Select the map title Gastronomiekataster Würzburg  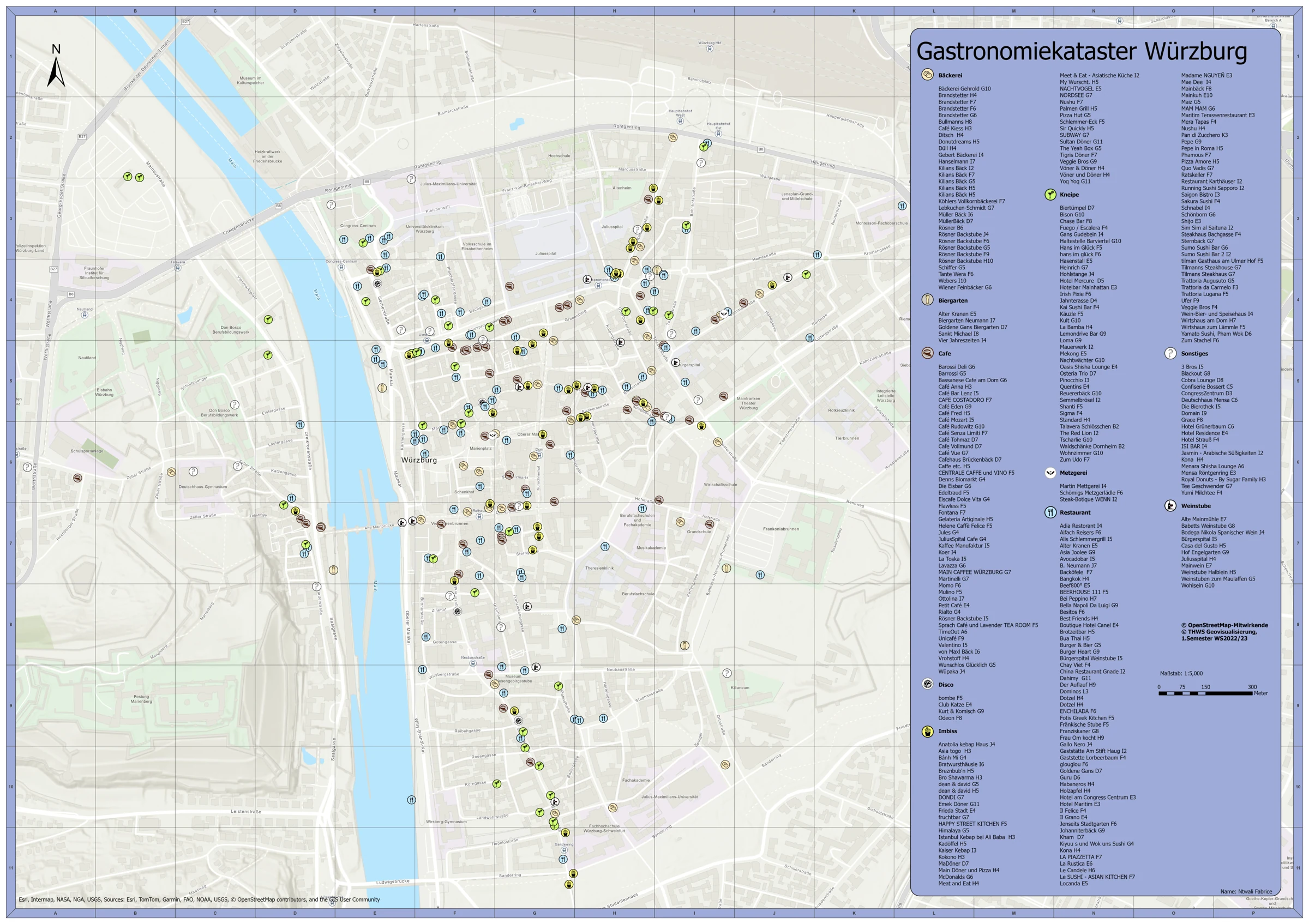point(1081,51)
